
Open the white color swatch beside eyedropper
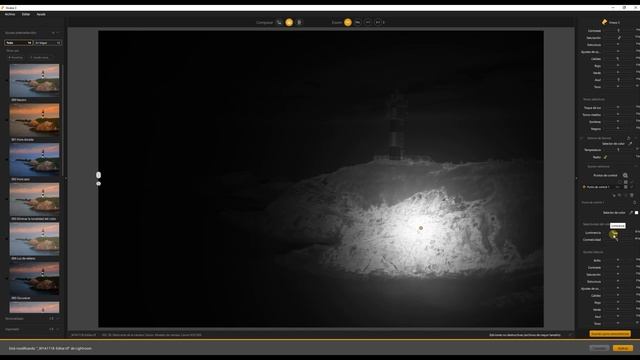[636, 213]
